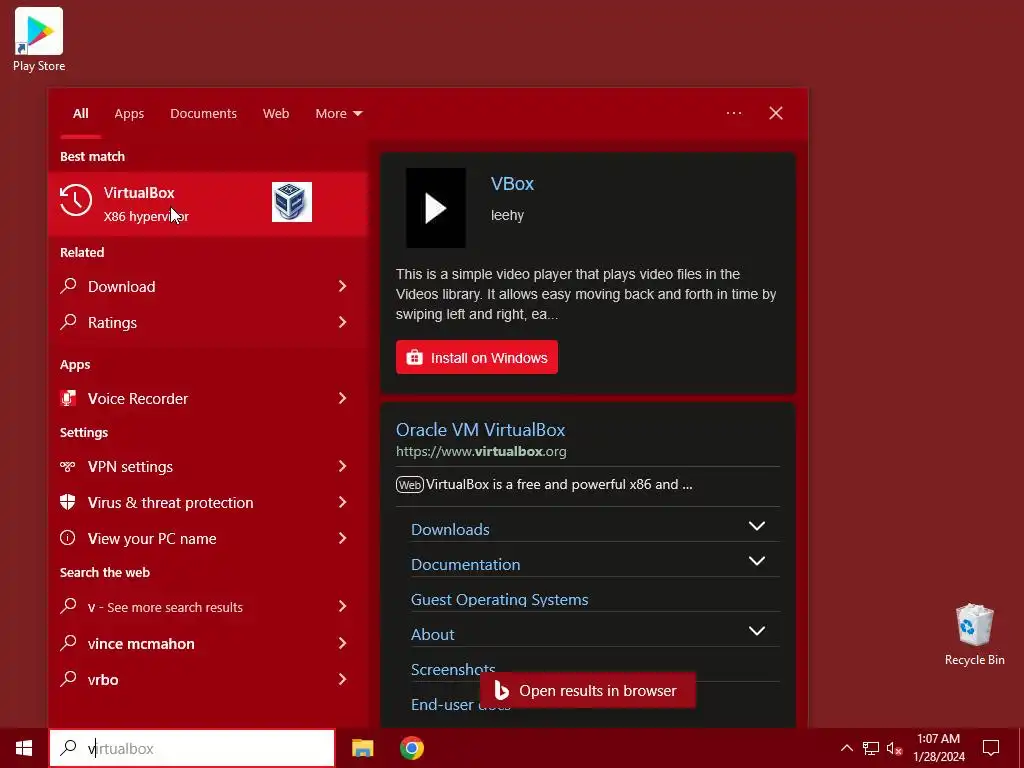The width and height of the screenshot is (1024, 768).
Task: Click the VPN settings icon
Action: click(x=68, y=466)
